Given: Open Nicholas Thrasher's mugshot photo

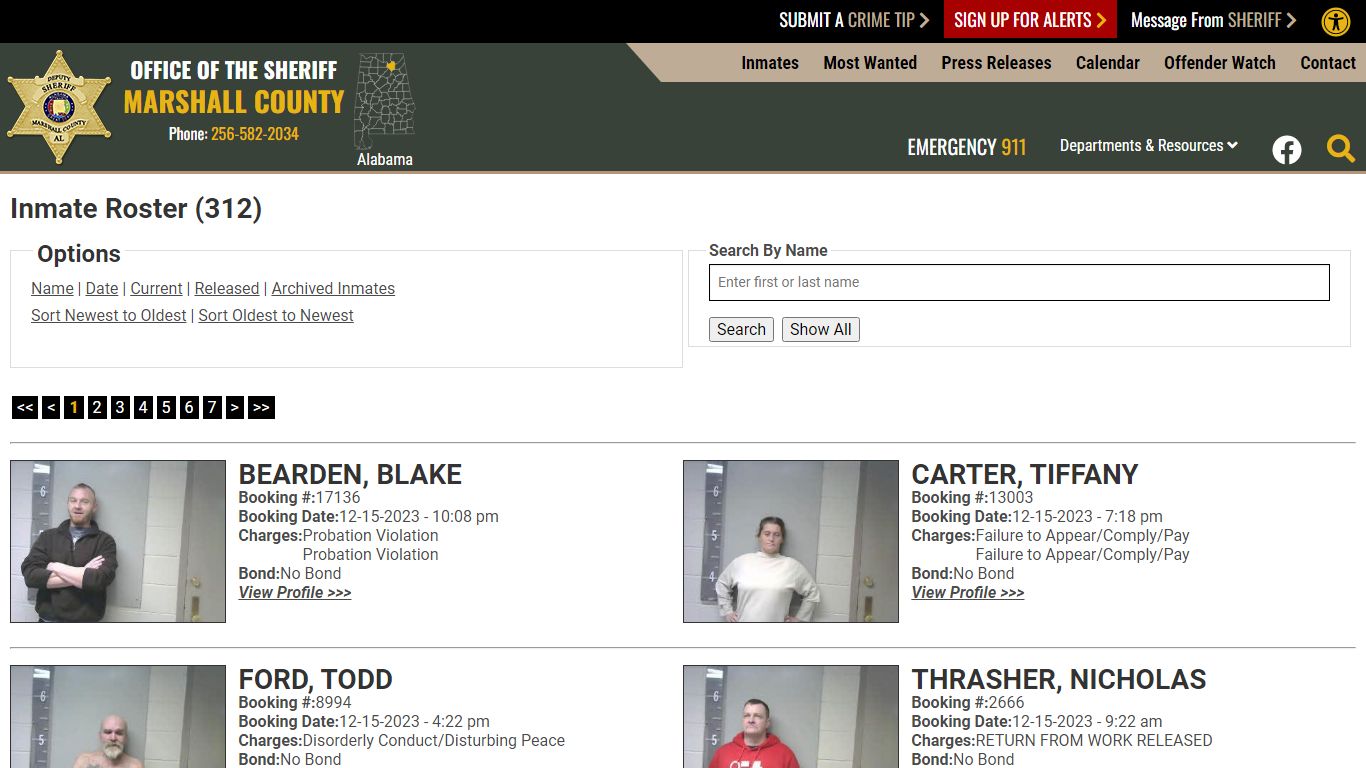Looking at the screenshot, I should tap(791, 716).
